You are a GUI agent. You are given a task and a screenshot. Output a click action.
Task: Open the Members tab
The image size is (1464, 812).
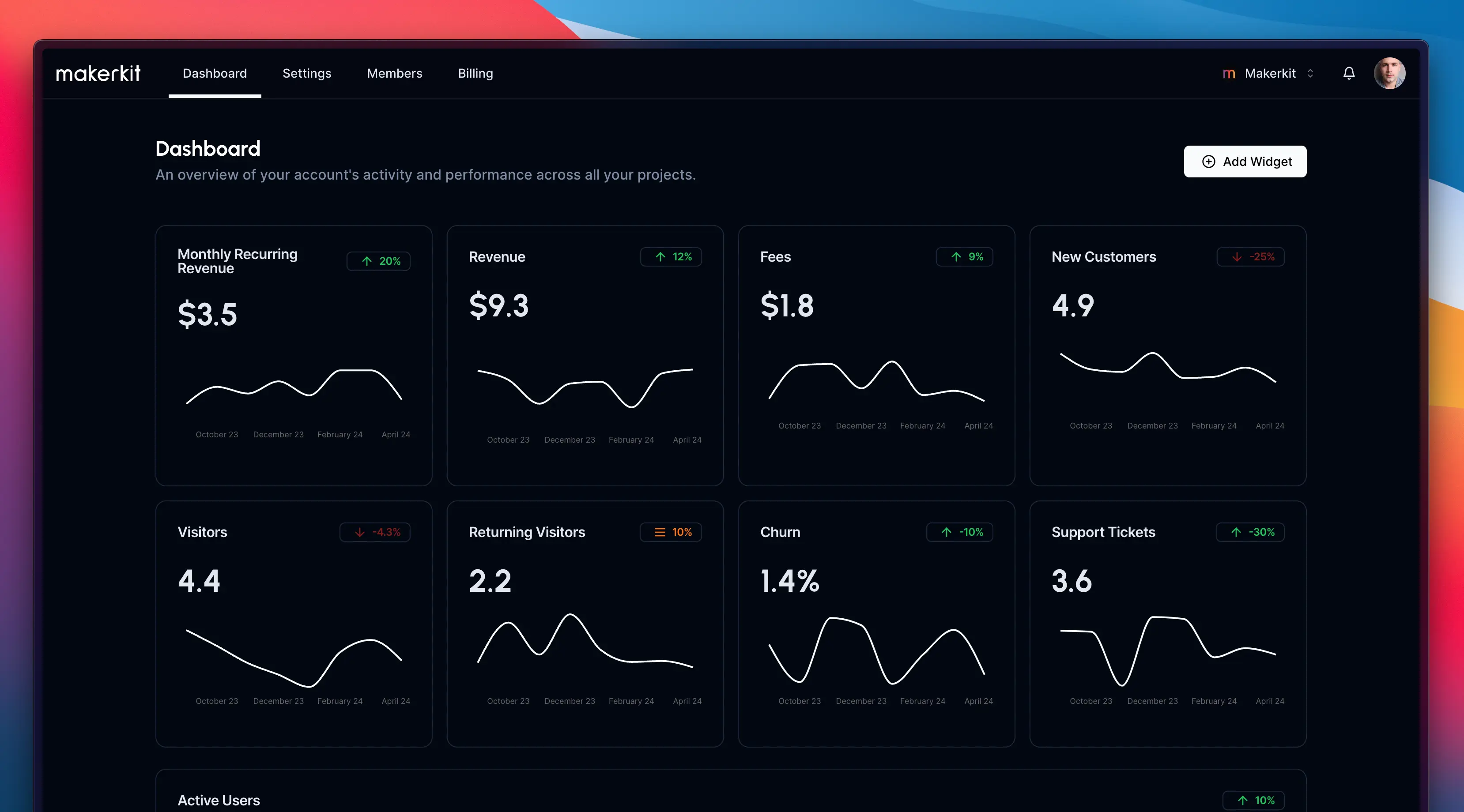[394, 73]
